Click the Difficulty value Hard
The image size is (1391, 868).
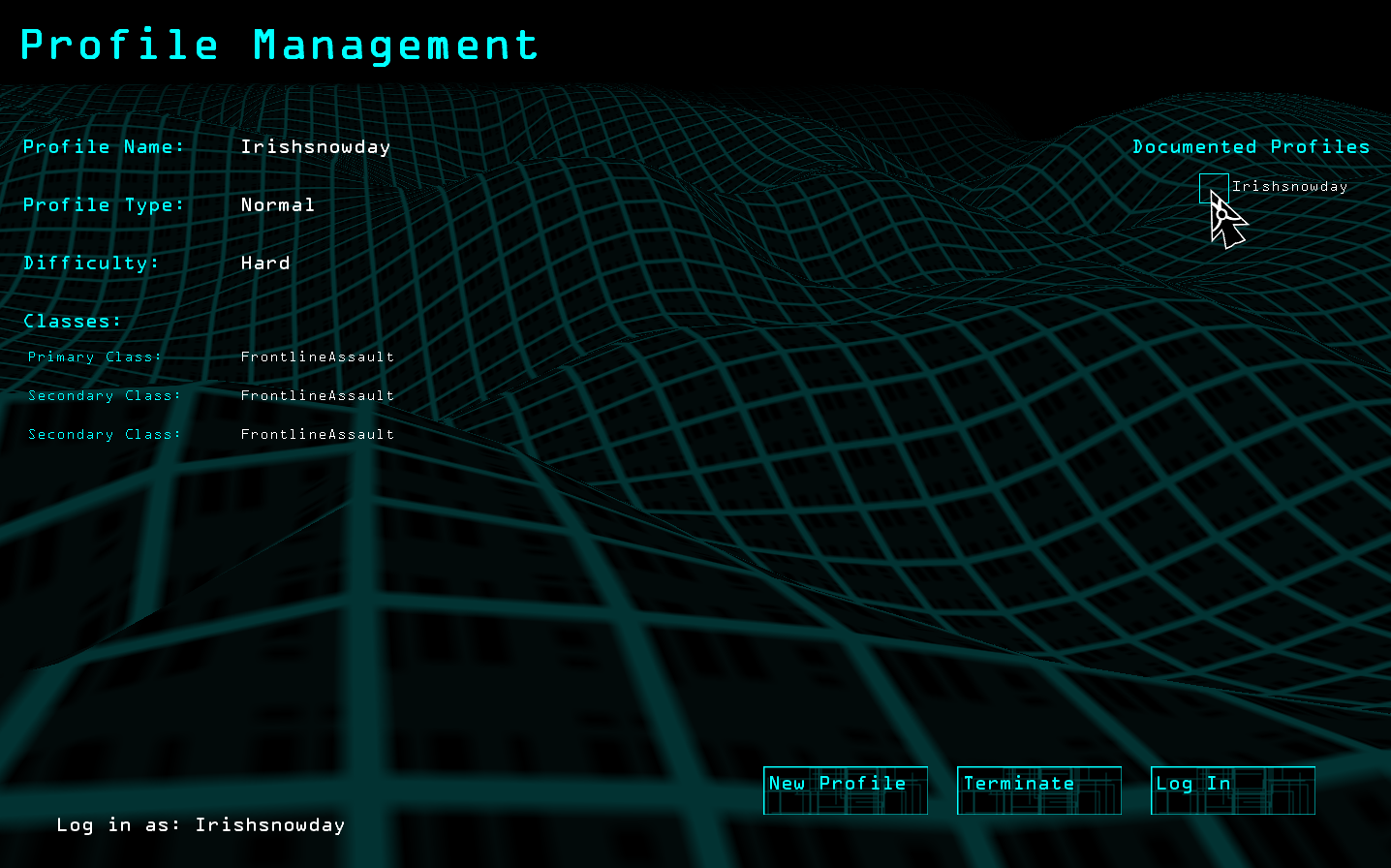pyautogui.click(x=265, y=263)
